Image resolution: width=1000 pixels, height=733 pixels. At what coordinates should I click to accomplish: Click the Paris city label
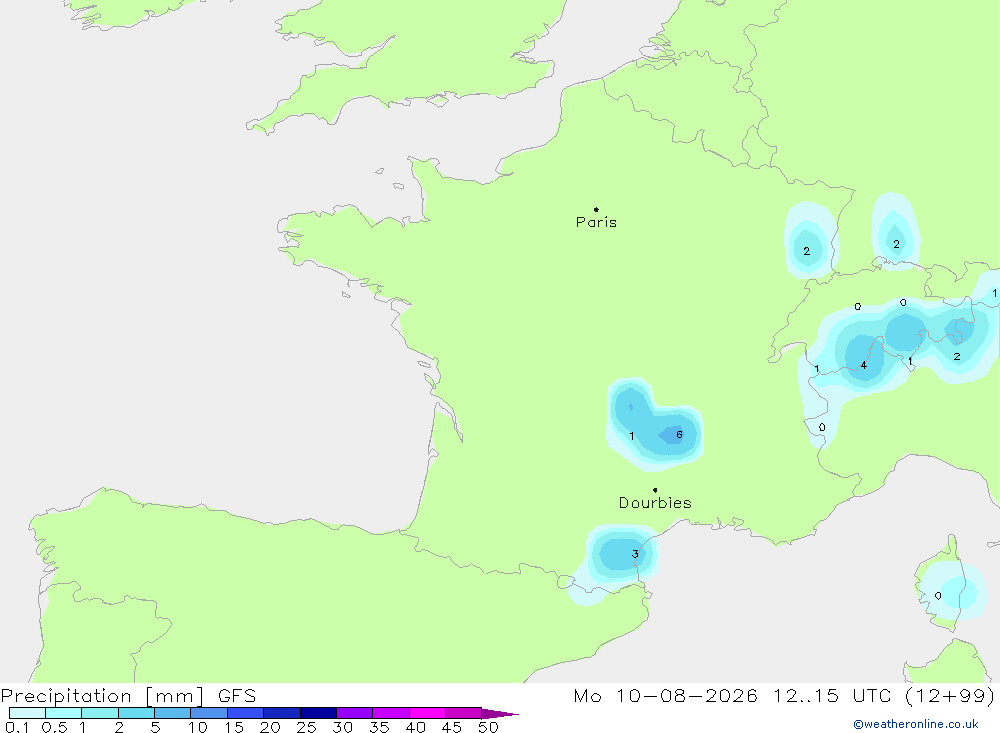596,222
